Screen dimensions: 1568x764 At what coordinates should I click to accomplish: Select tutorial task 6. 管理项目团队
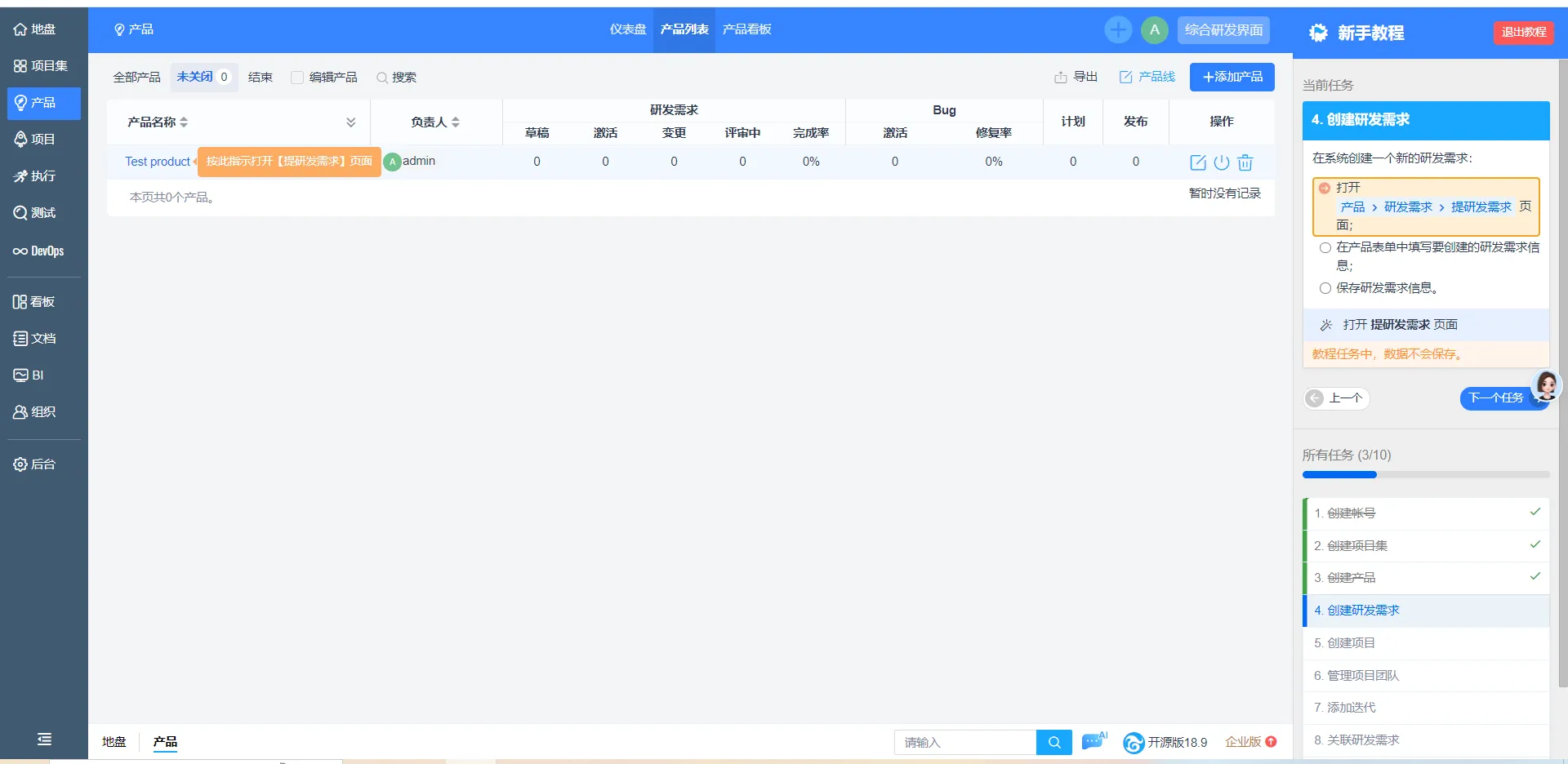click(x=1428, y=676)
